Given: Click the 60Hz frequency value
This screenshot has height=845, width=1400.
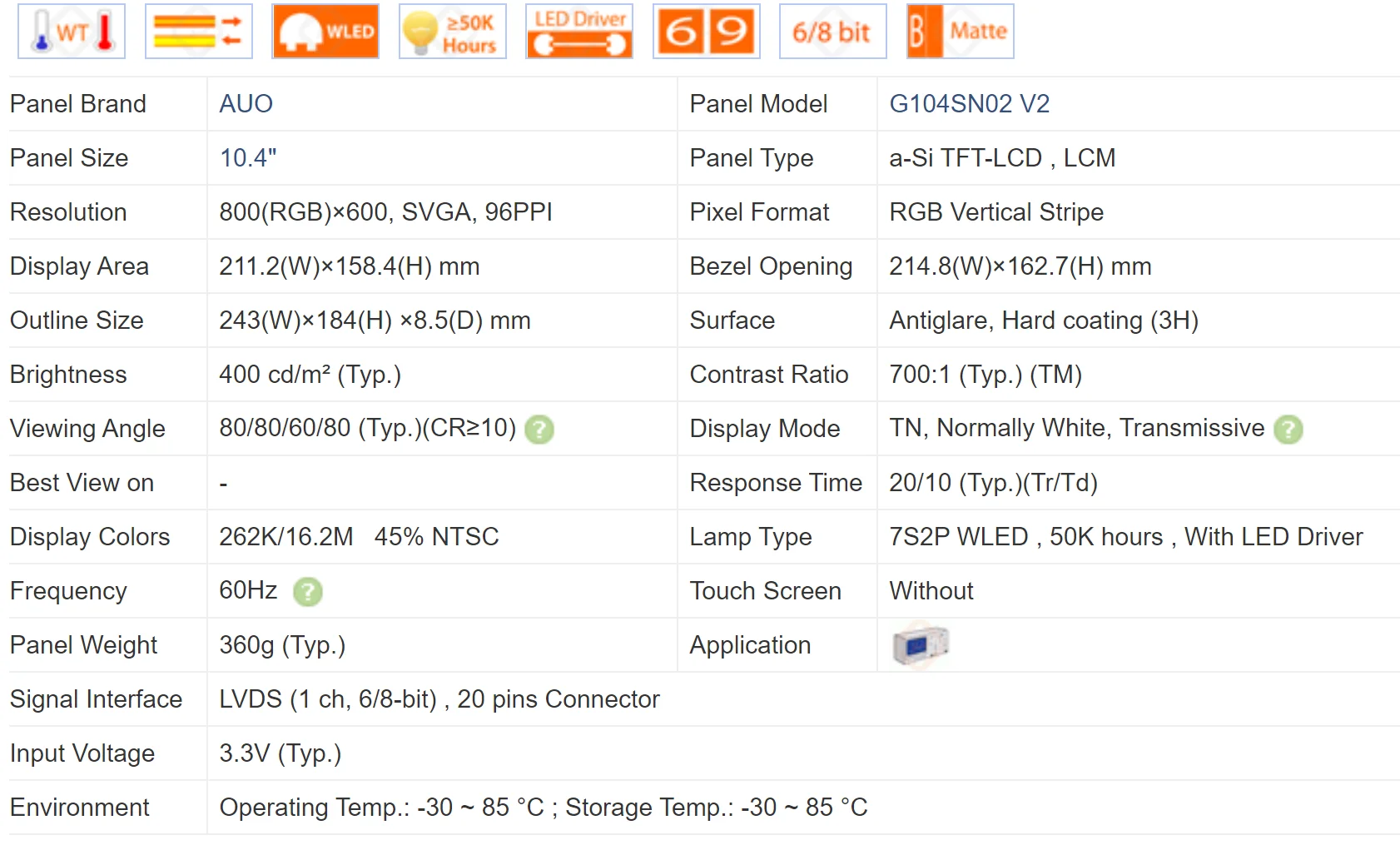Looking at the screenshot, I should 248,590.
